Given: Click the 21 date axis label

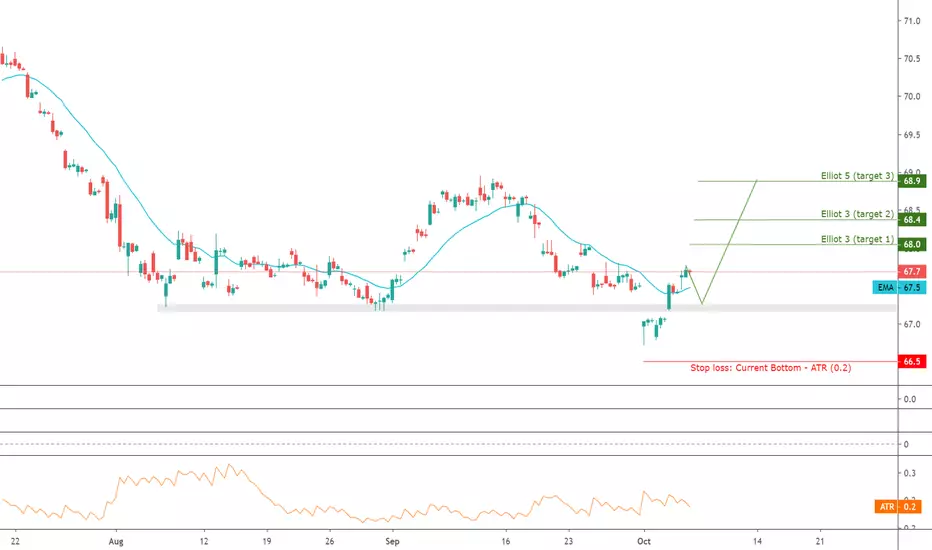Looking at the screenshot, I should coord(820,541).
